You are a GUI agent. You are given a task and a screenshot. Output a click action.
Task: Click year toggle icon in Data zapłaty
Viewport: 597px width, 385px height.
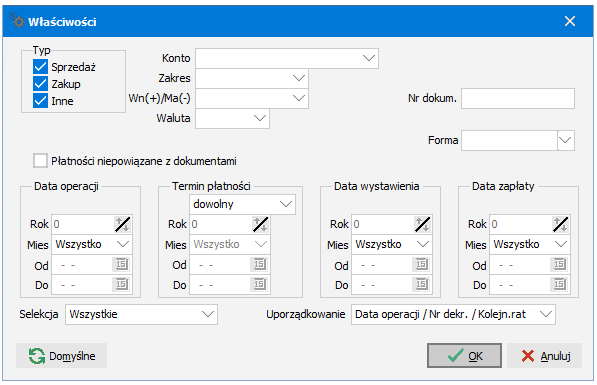click(560, 224)
